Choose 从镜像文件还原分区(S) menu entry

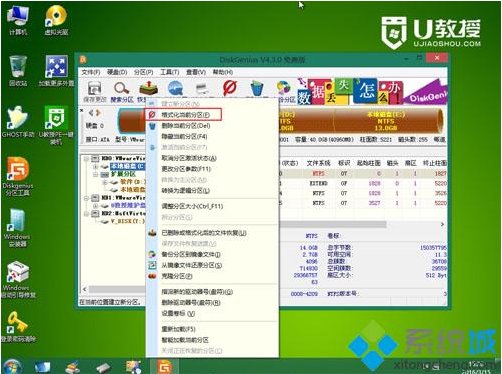pos(212,266)
